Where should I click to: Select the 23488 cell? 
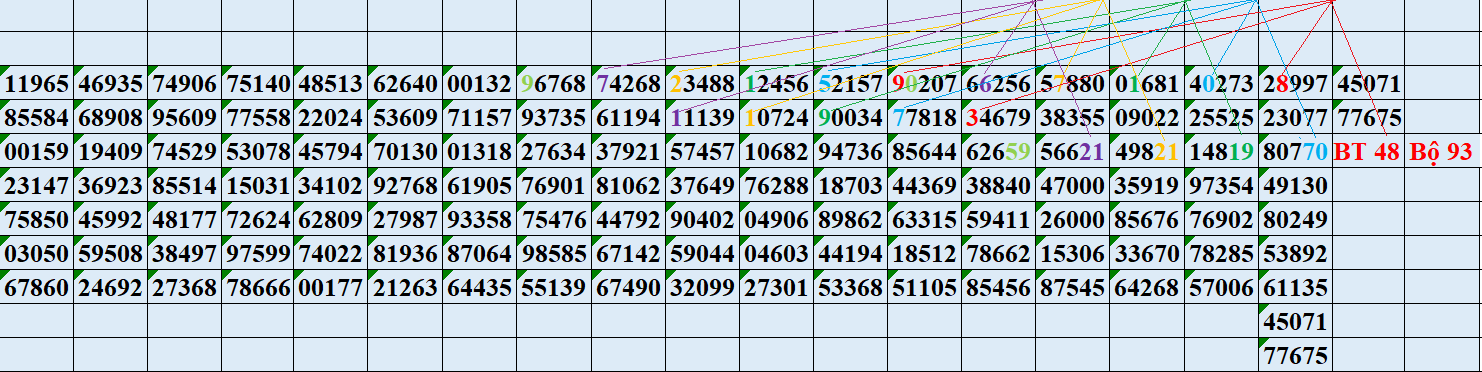pyautogui.click(x=702, y=84)
